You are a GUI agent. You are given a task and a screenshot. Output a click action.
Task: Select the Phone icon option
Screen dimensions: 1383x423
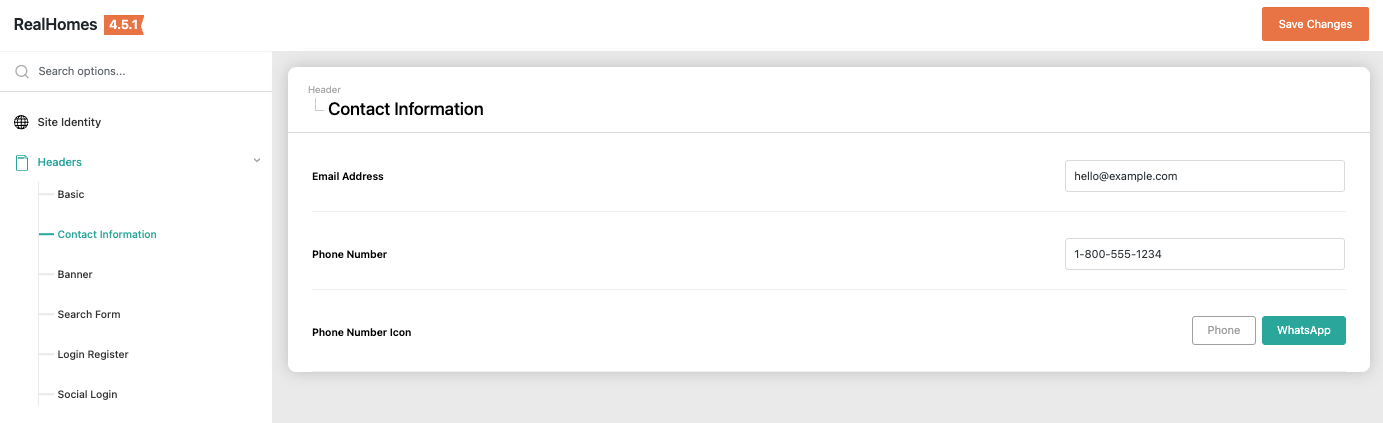click(1223, 330)
